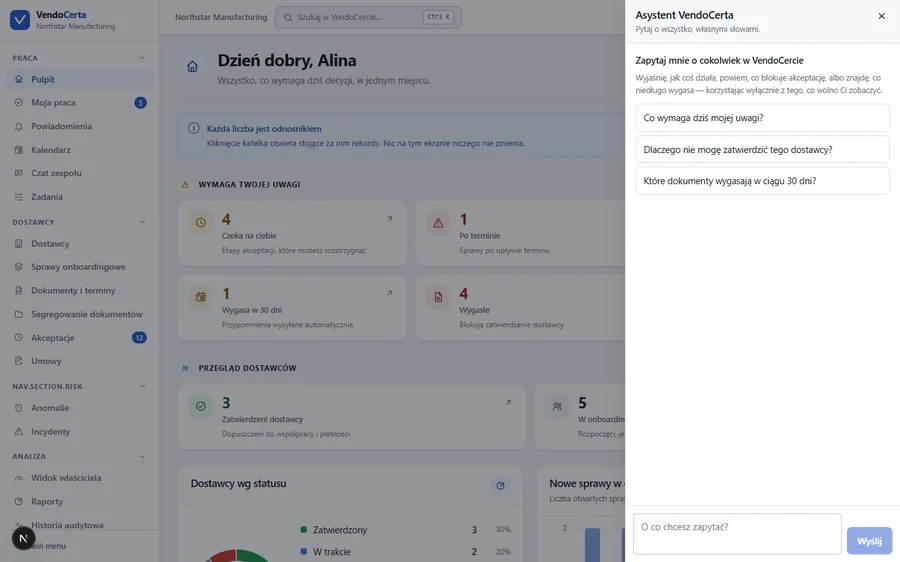Open Raporty page
Screen dimensions: 900x562
80,501
